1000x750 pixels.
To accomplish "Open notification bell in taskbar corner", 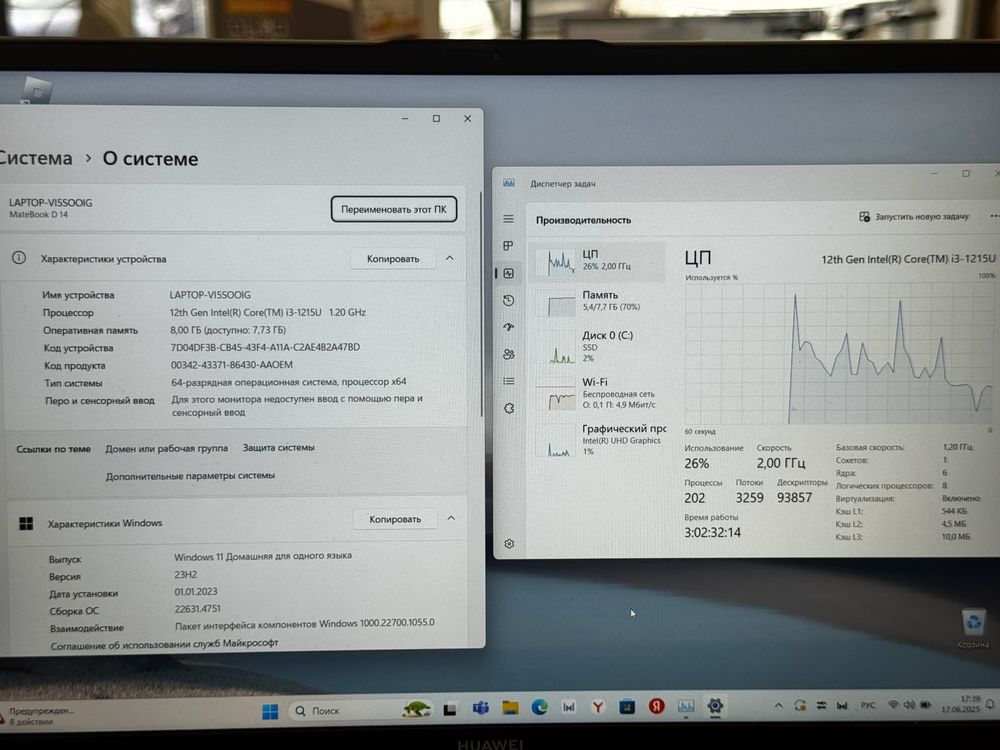I will (990, 705).
